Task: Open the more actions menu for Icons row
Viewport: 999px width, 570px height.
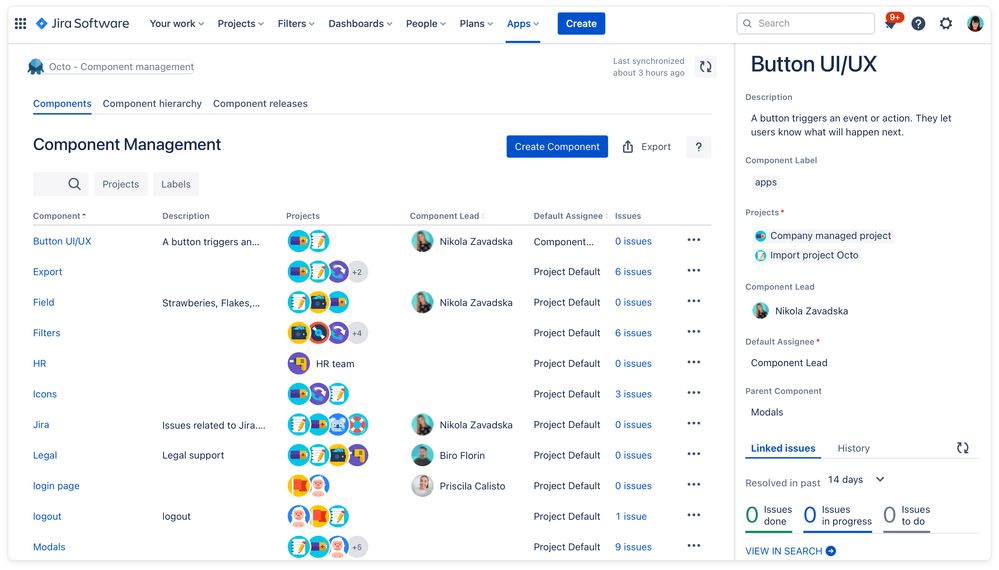Action: (x=694, y=393)
